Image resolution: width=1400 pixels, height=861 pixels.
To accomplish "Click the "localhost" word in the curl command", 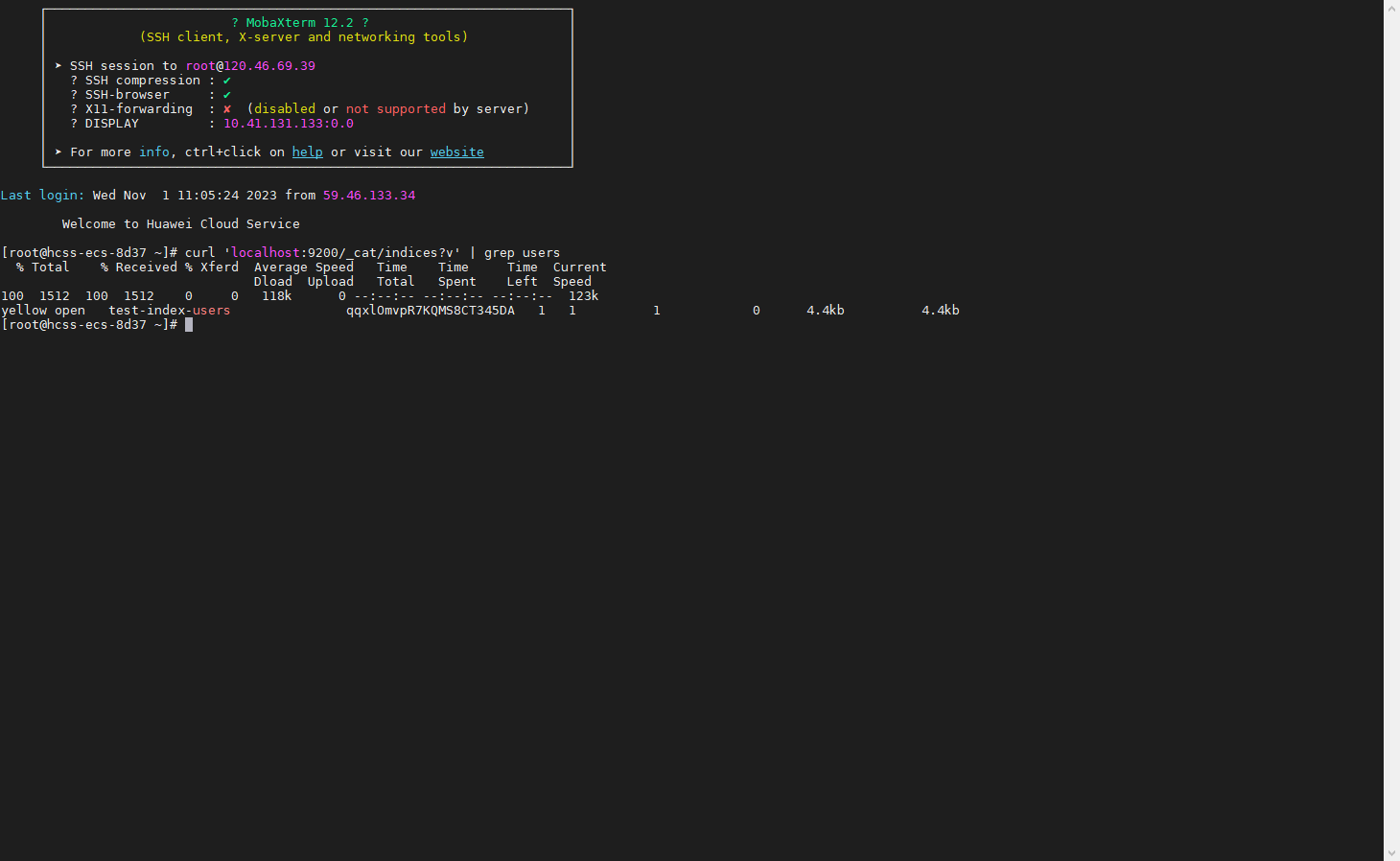I will pos(266,253).
